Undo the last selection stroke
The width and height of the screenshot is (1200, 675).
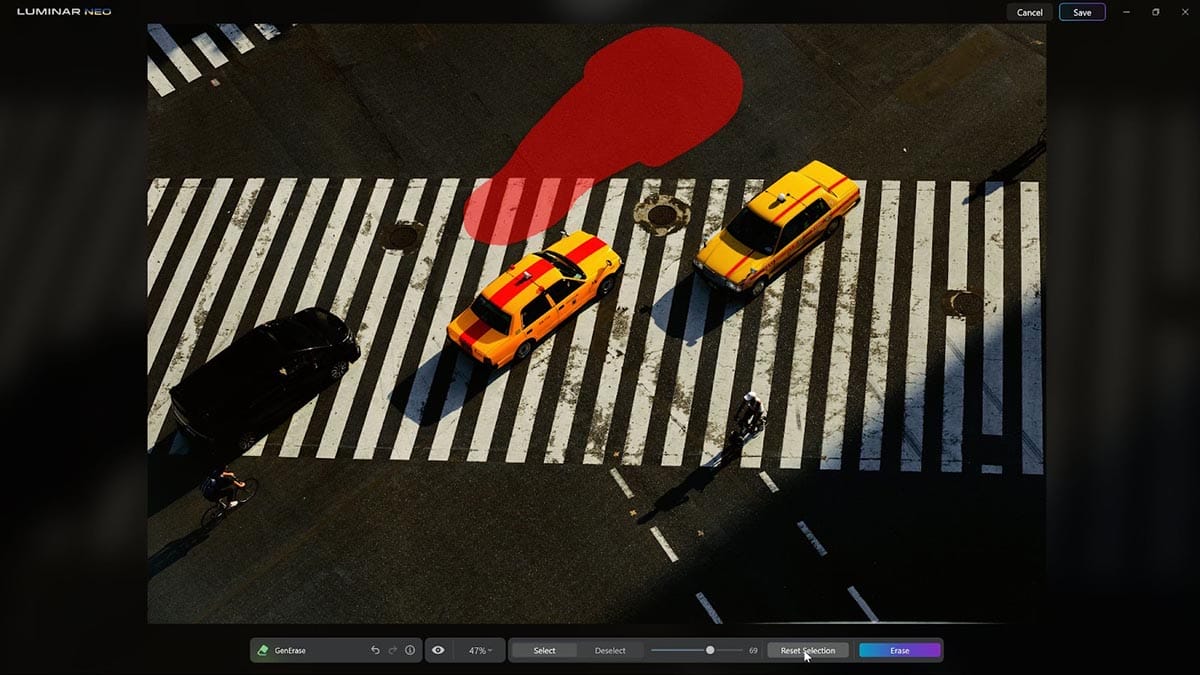tap(375, 650)
